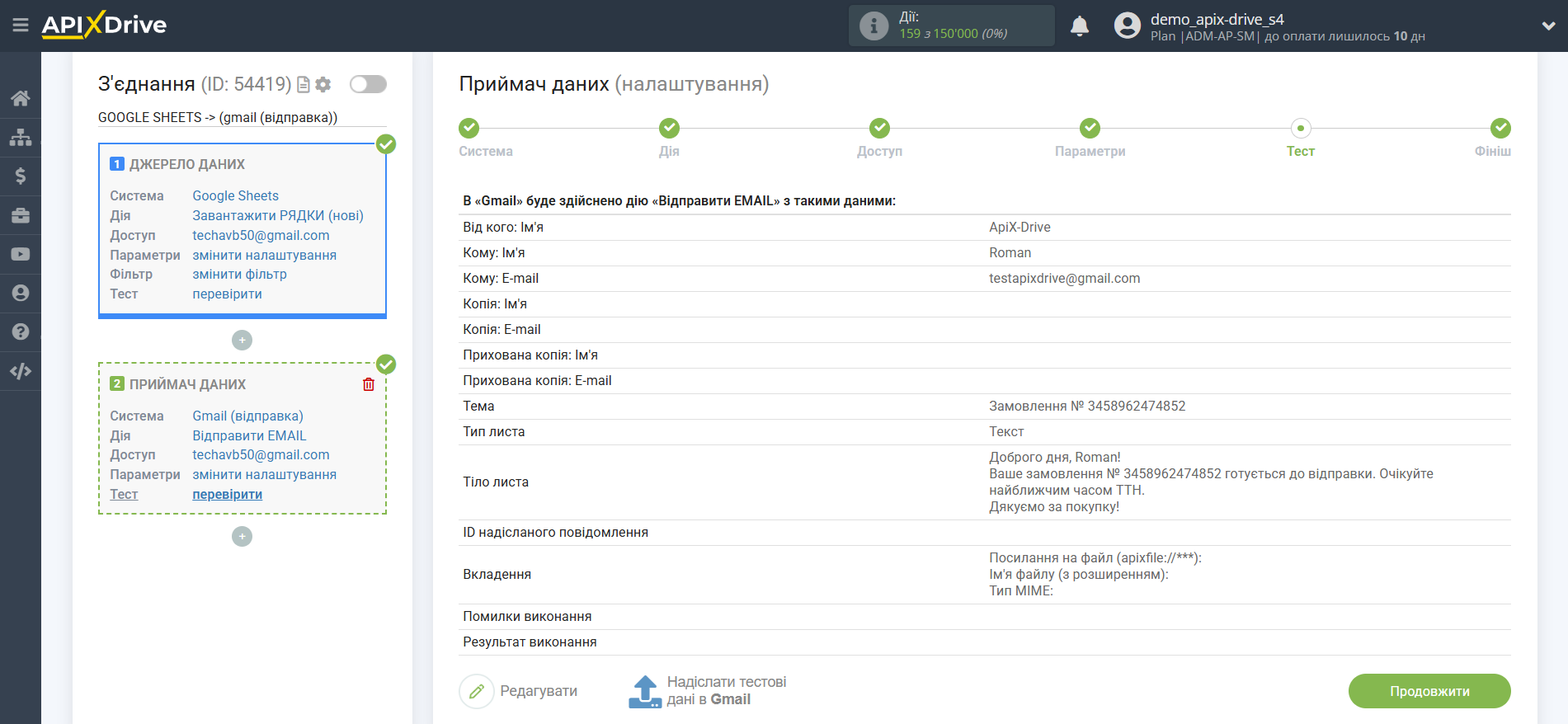Viewport: 1568px width, 724px height.
Task: Click the receiver перевірити test link
Action: click(x=227, y=494)
